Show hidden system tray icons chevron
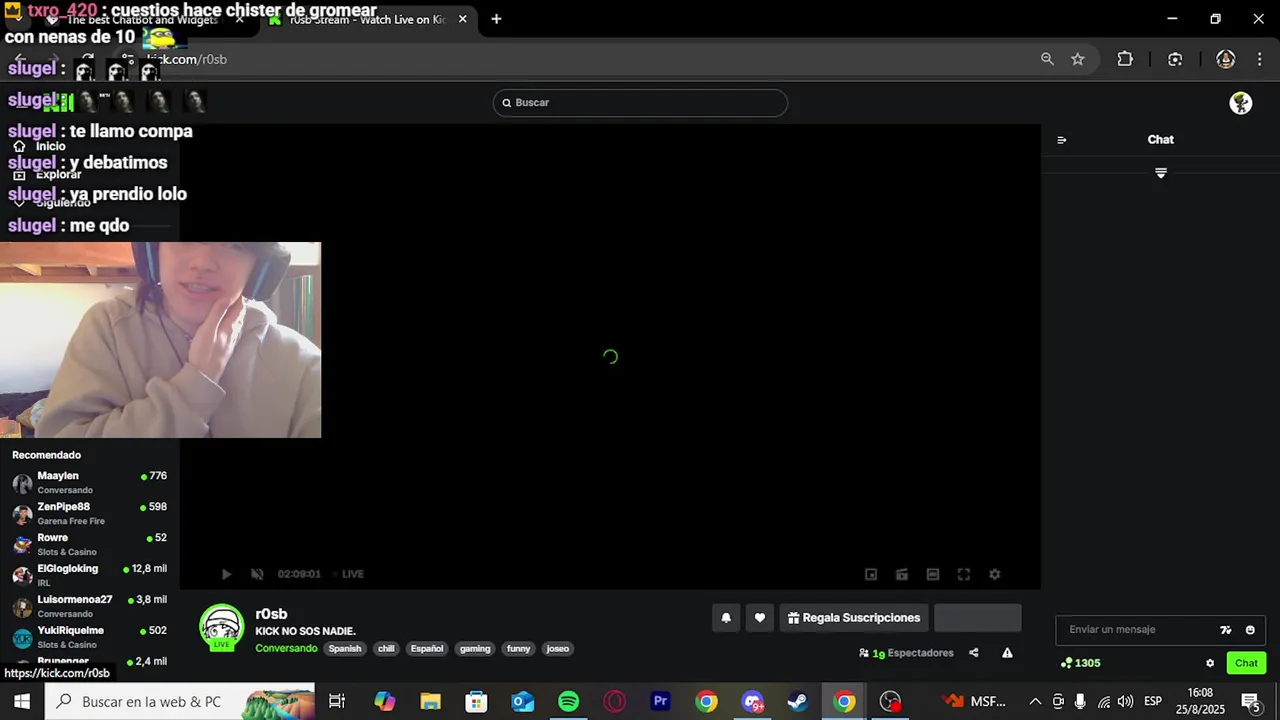Image resolution: width=1280 pixels, height=720 pixels. pos(1035,702)
